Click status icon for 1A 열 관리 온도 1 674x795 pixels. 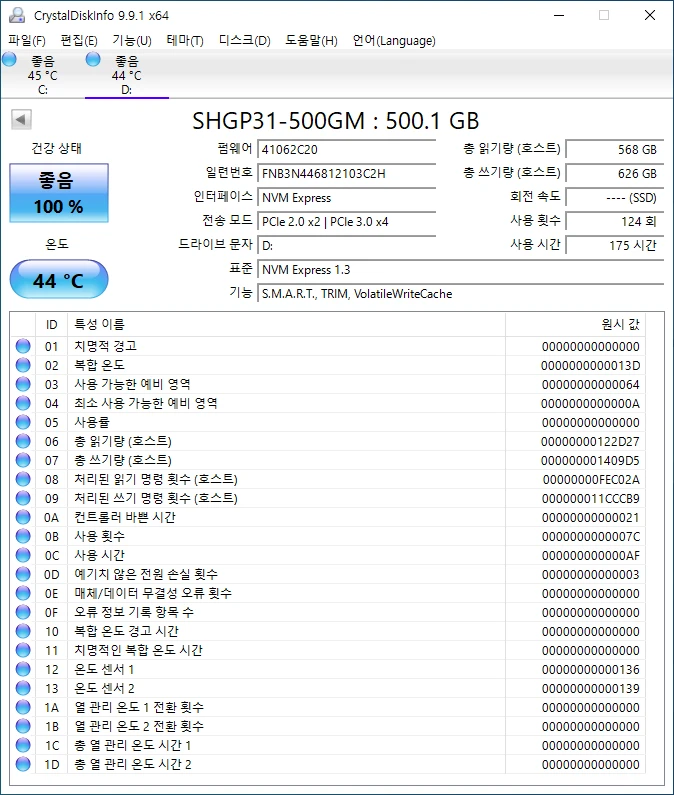(x=23, y=707)
